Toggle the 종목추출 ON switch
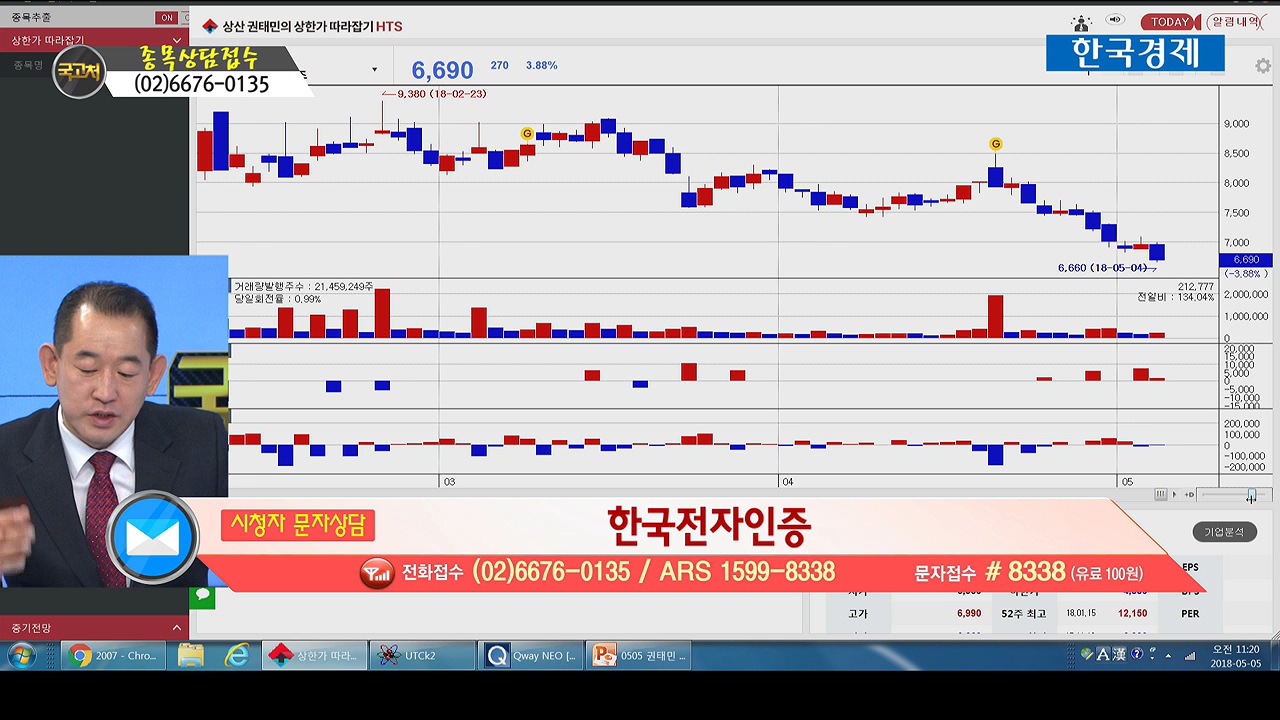 click(167, 17)
